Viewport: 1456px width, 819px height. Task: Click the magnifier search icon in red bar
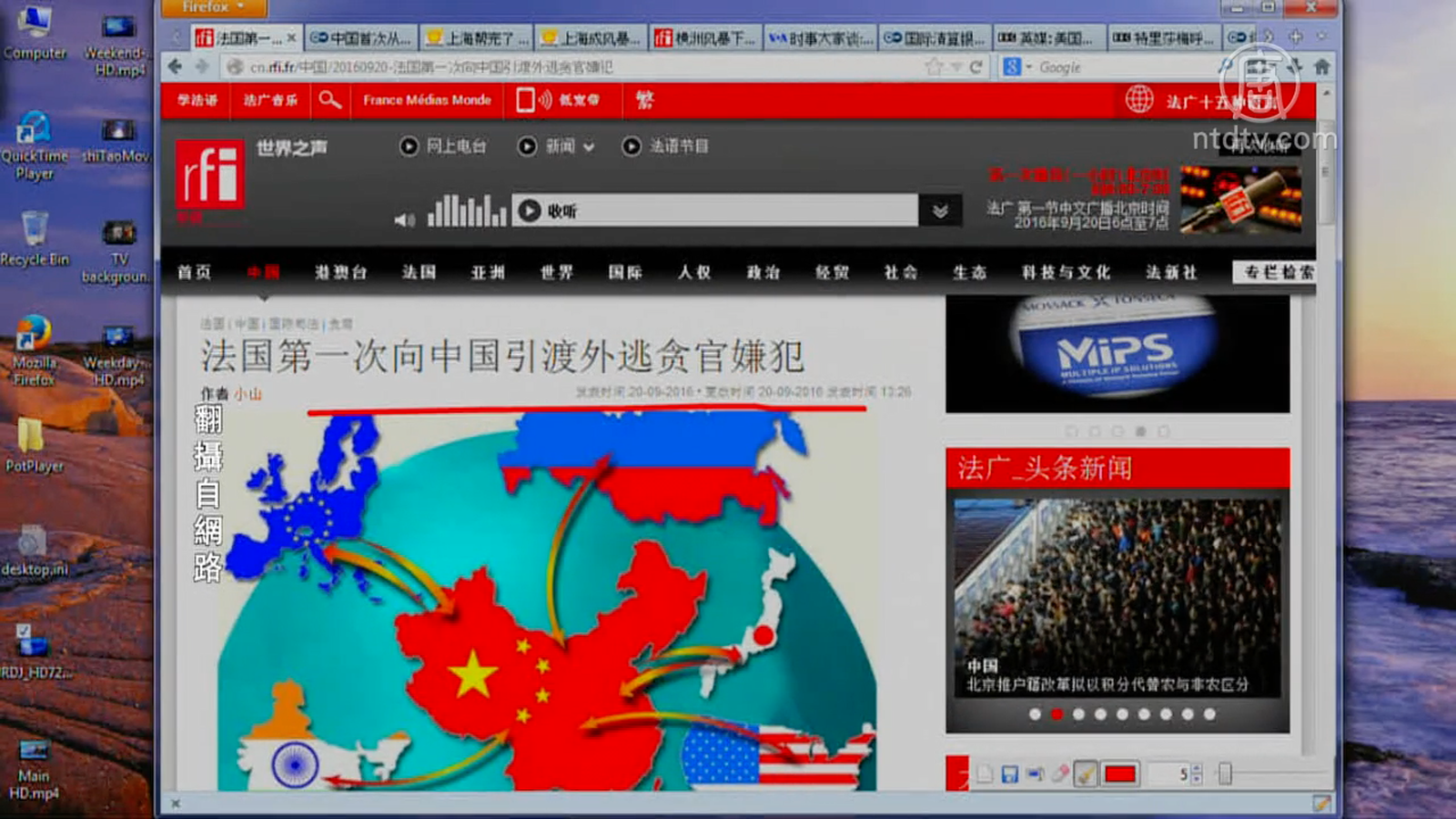(x=329, y=100)
